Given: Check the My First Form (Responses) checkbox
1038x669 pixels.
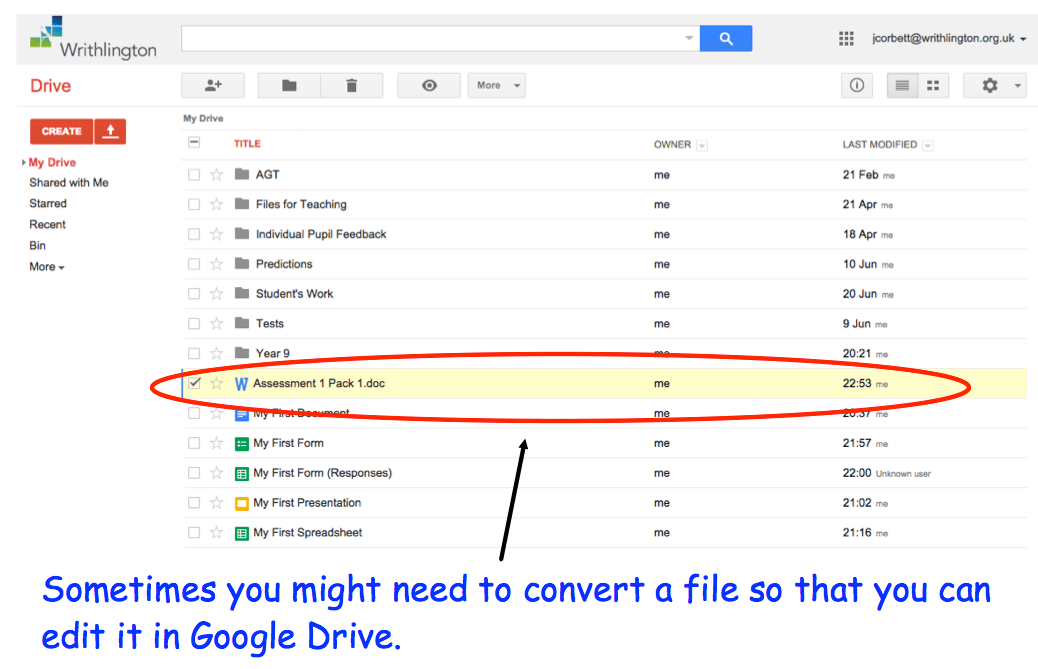Looking at the screenshot, I should tap(194, 472).
